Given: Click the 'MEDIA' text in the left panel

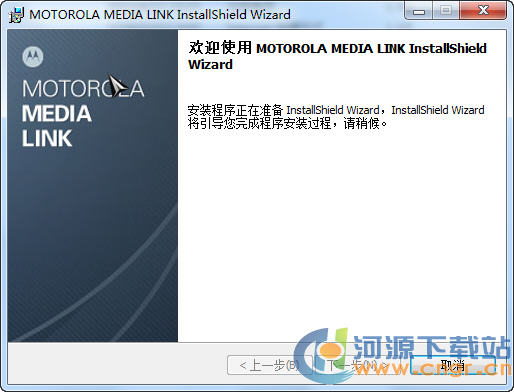Looking at the screenshot, I should coord(57,114).
